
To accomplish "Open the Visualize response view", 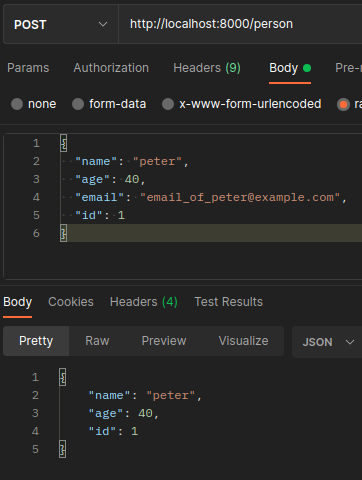I will (243, 341).
